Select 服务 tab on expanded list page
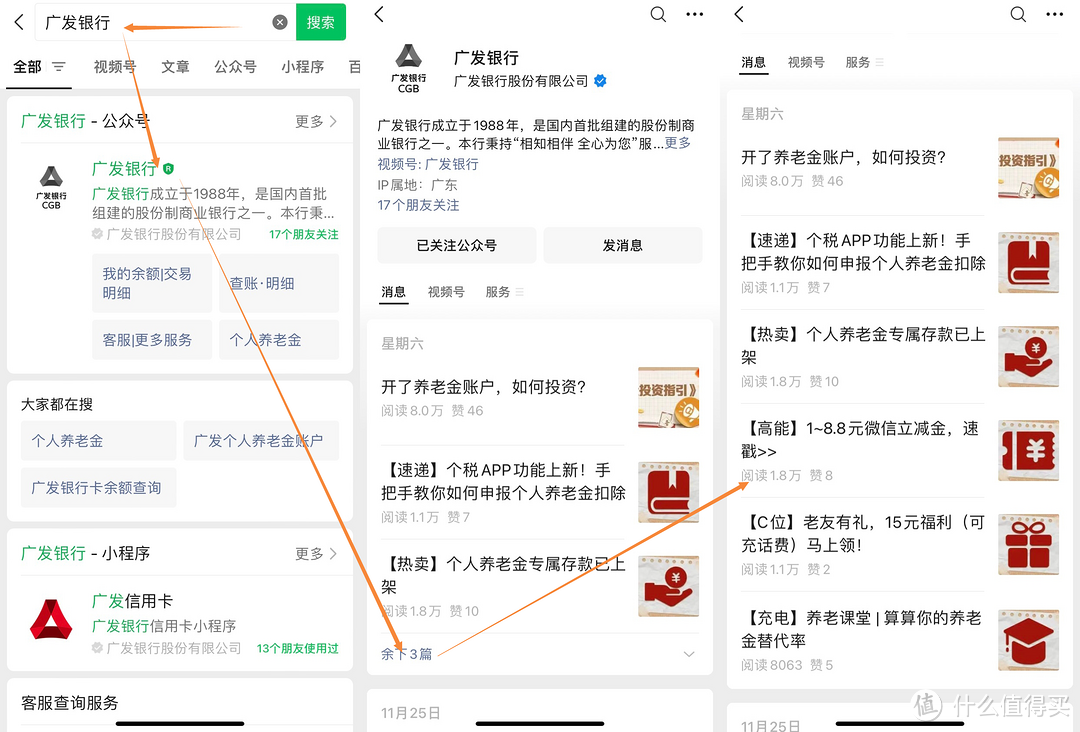This screenshot has height=732, width=1080. (x=858, y=63)
